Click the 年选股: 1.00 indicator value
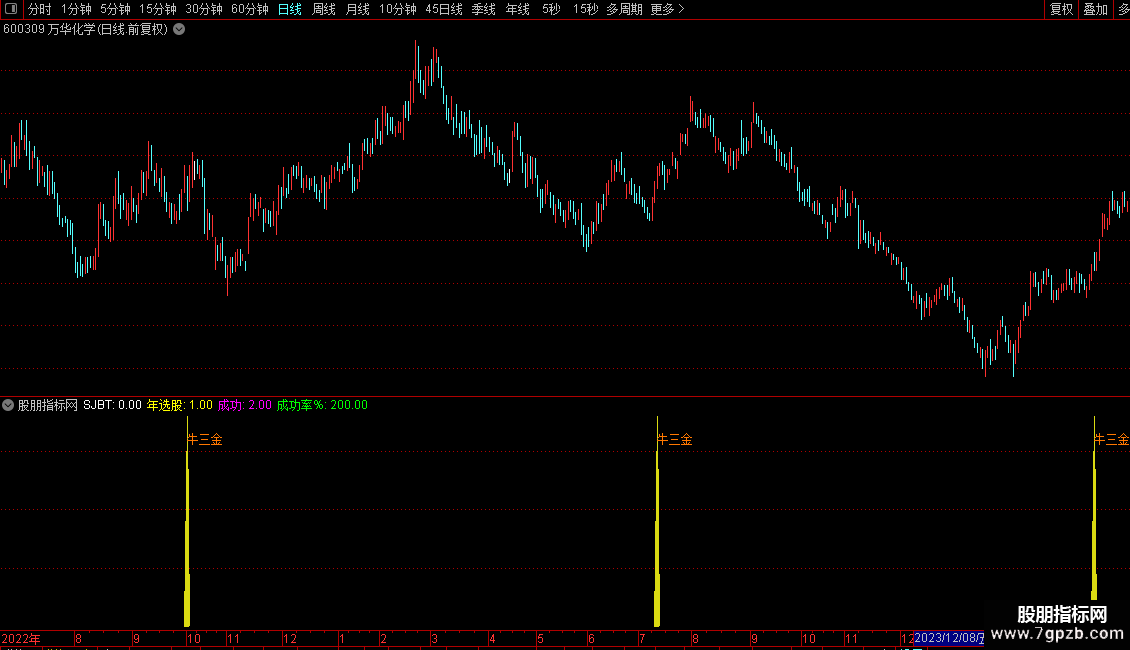Image resolution: width=1130 pixels, height=650 pixels. (x=180, y=405)
